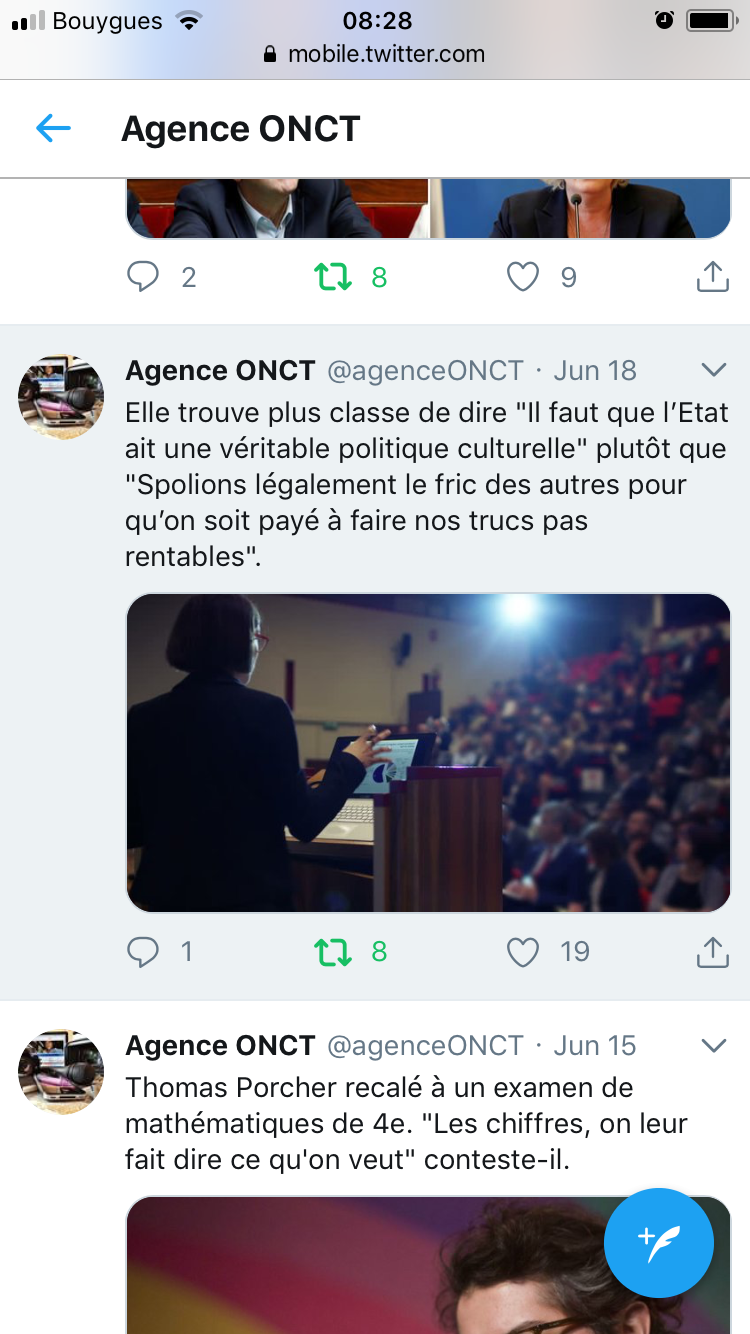Expand options chevron on the Jun 18 tweet
750x1334 pixels.
(x=714, y=370)
